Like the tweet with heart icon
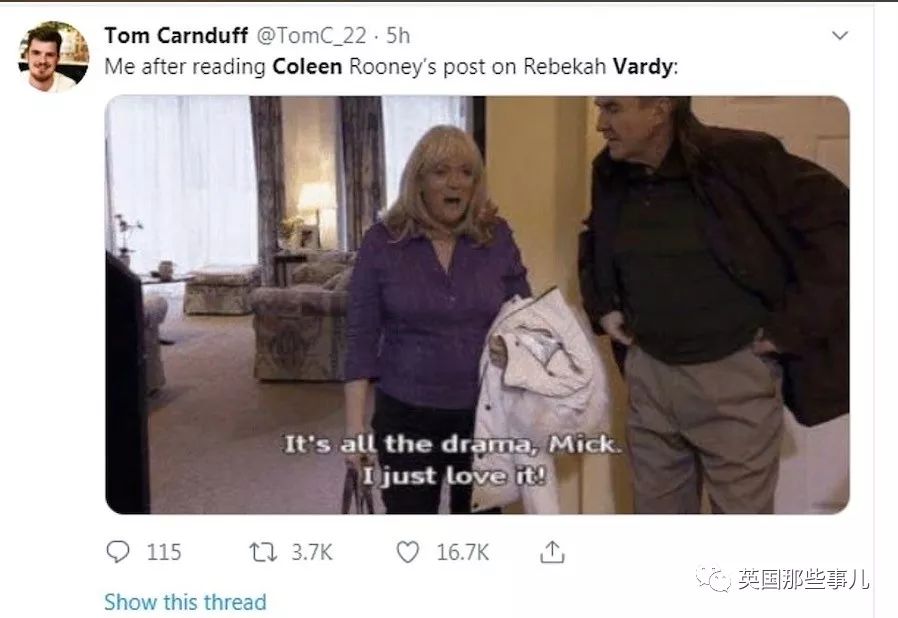The image size is (898, 618). coord(408,552)
